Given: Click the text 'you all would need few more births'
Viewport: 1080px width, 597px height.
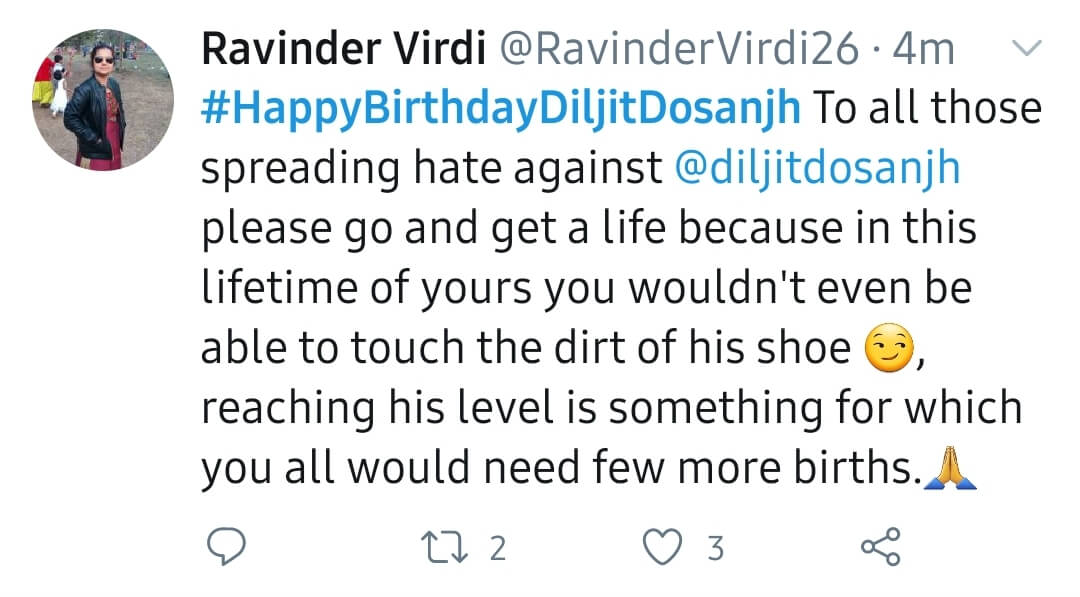Looking at the screenshot, I should tap(560, 470).
